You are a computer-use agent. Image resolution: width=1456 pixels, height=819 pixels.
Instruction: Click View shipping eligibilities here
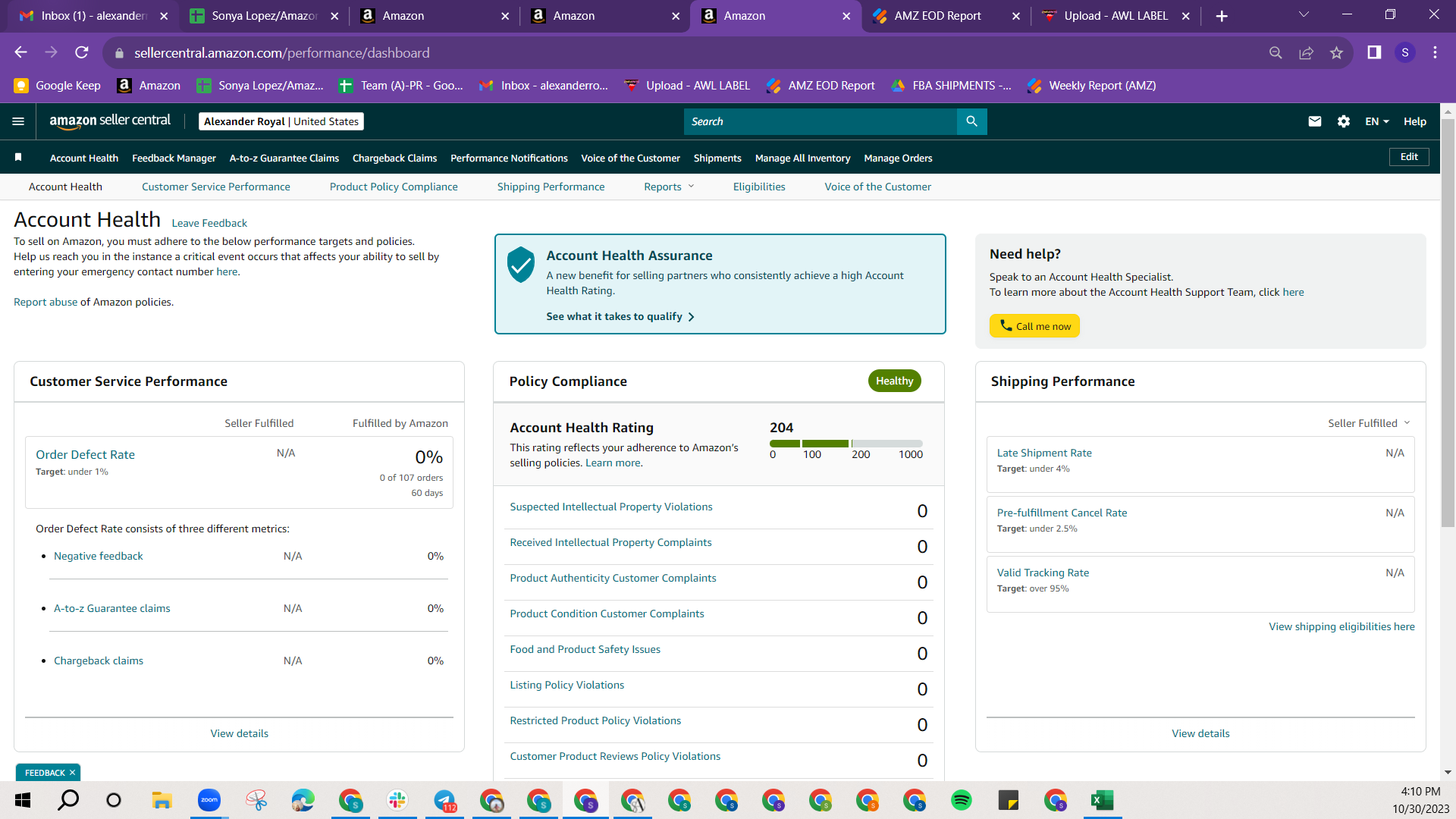pyautogui.click(x=1341, y=626)
